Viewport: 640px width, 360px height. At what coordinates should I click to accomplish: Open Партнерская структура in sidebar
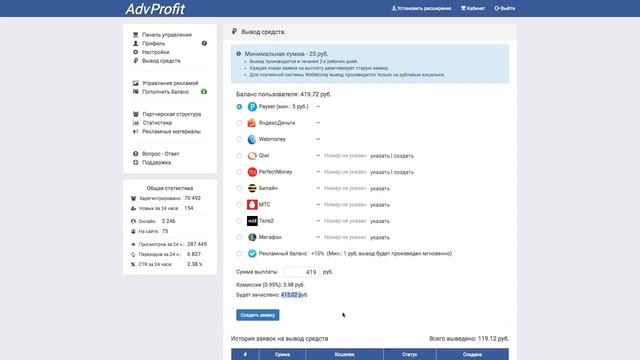click(172, 114)
